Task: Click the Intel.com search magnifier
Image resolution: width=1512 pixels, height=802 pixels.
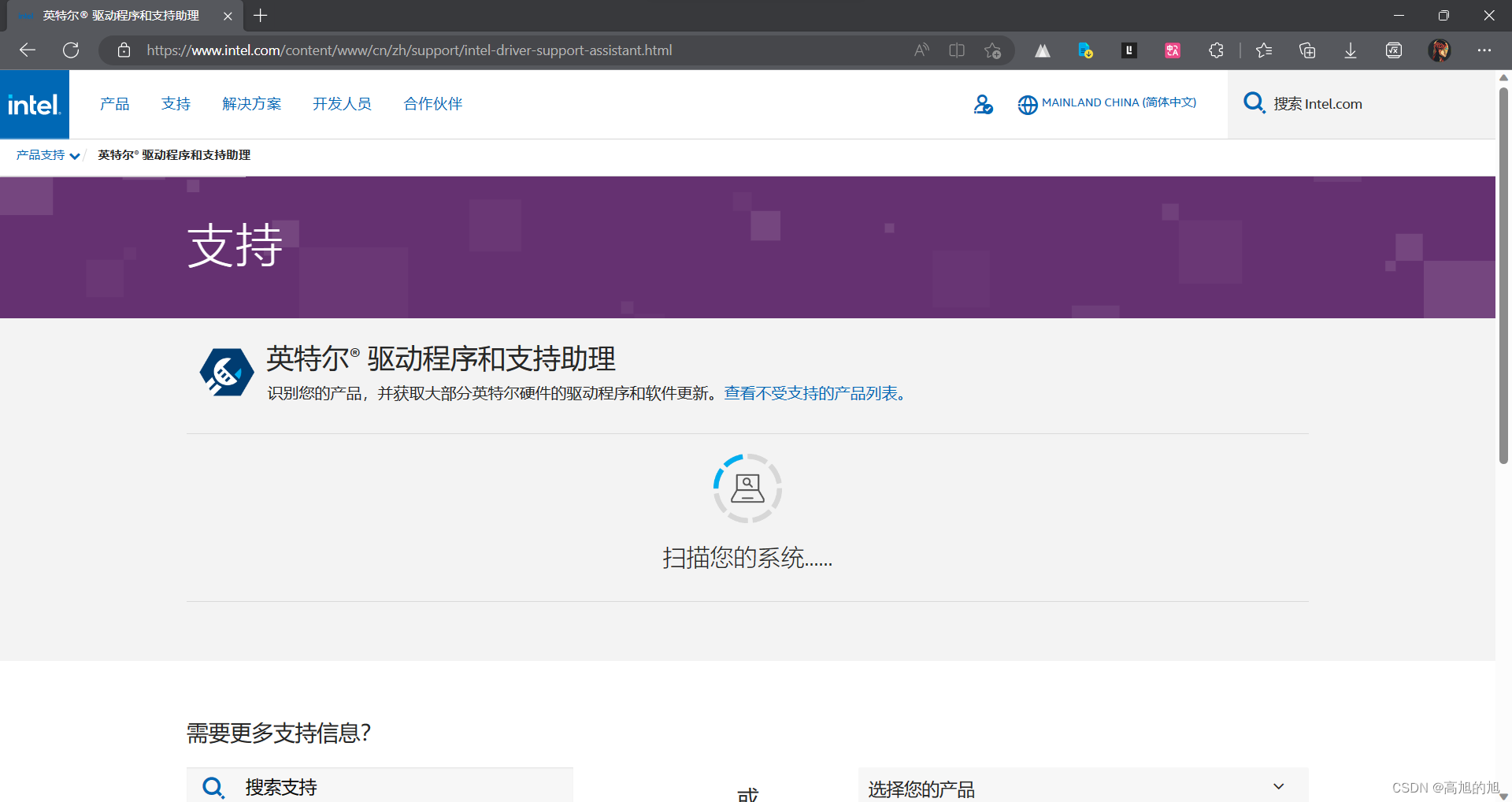Action: 1254,103
